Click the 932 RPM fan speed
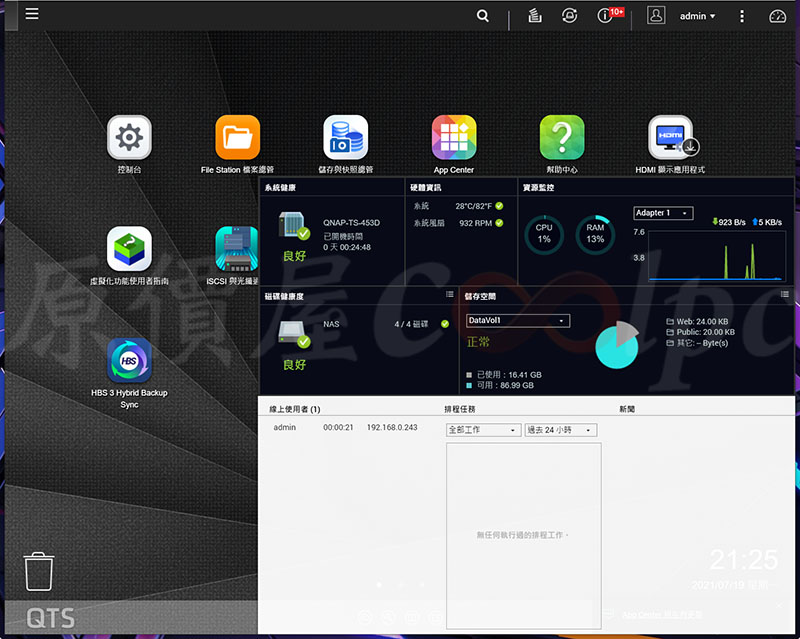The width and height of the screenshot is (800, 639). pos(476,223)
